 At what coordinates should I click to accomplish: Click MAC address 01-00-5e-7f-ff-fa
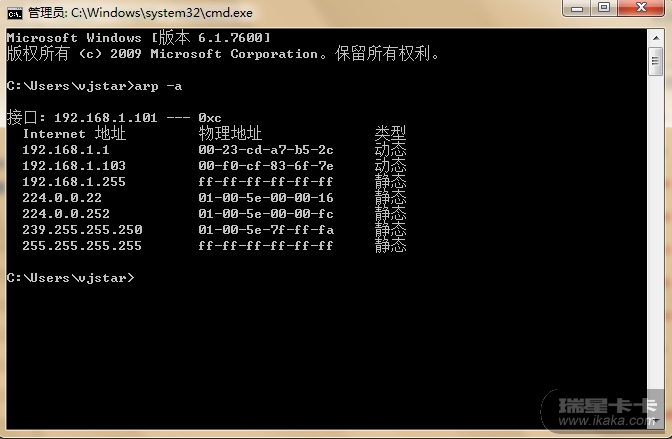pyautogui.click(x=266, y=230)
